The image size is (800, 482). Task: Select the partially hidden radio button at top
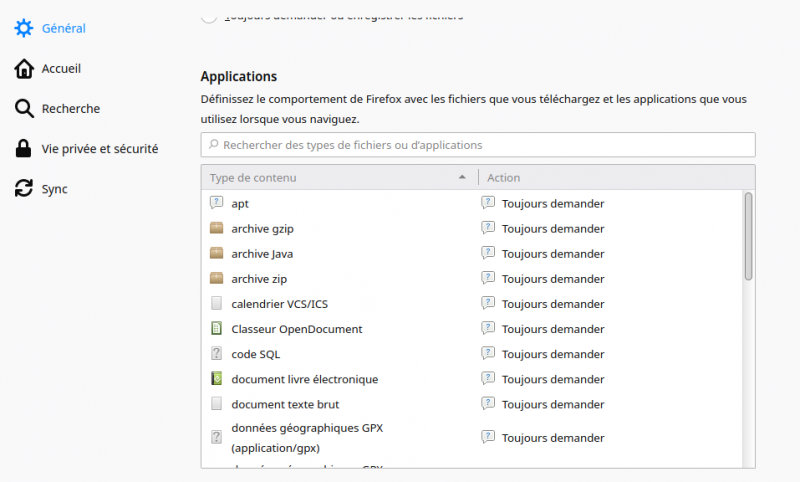(x=209, y=17)
